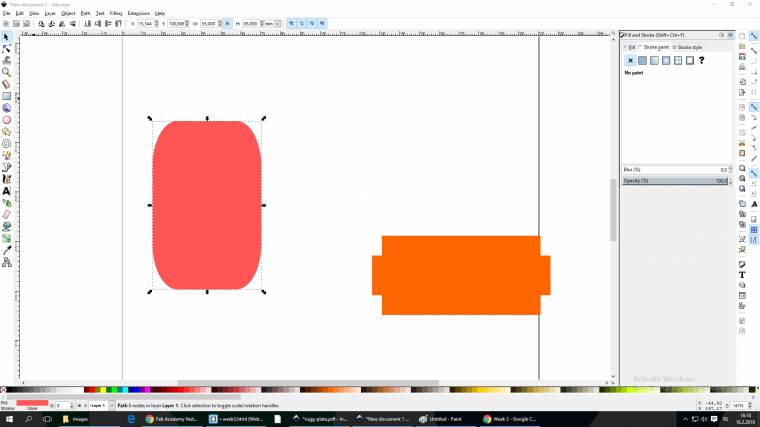Toggle lock width and height ratio
The width and height of the screenshot is (760, 427).
[227, 23]
